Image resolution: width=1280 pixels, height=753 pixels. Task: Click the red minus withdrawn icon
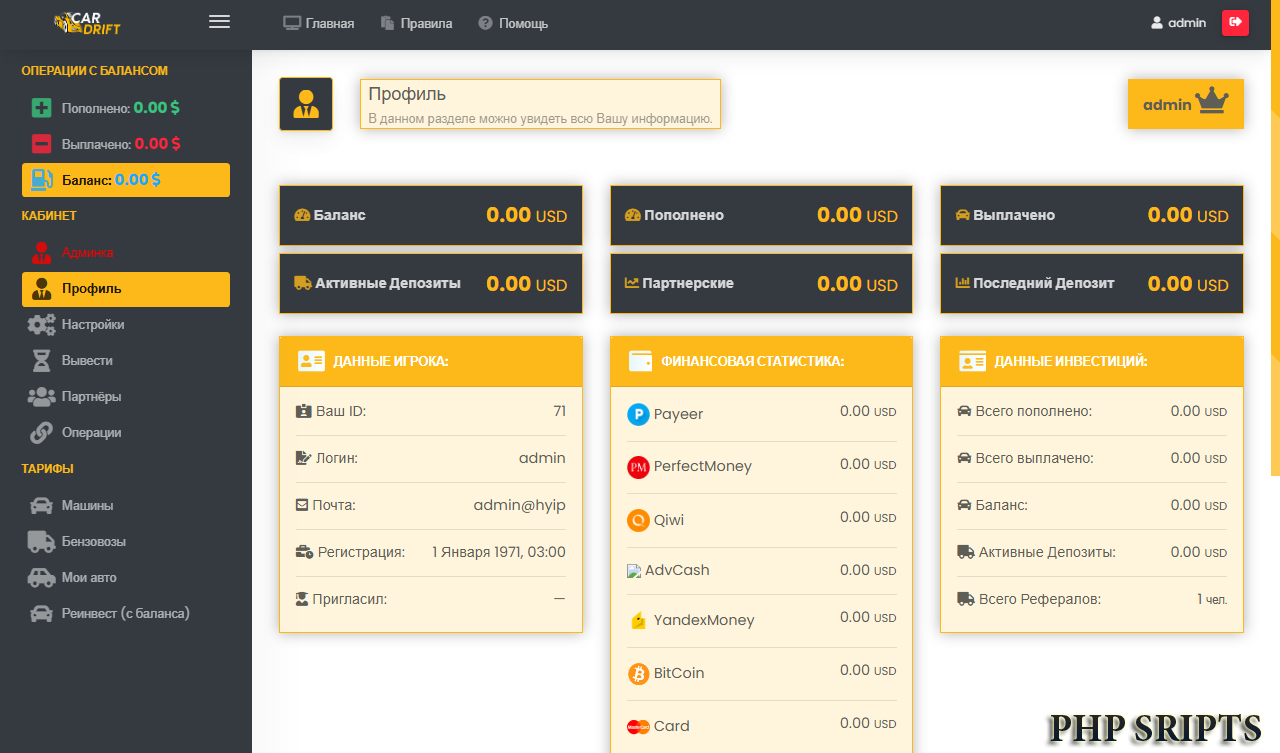(x=41, y=144)
